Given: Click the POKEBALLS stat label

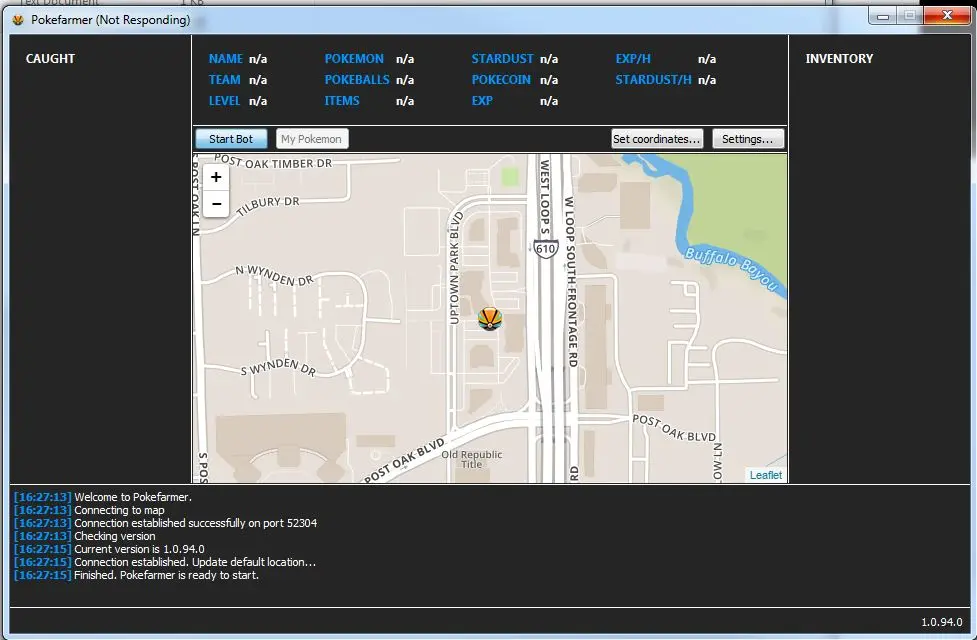Looking at the screenshot, I should (x=356, y=80).
